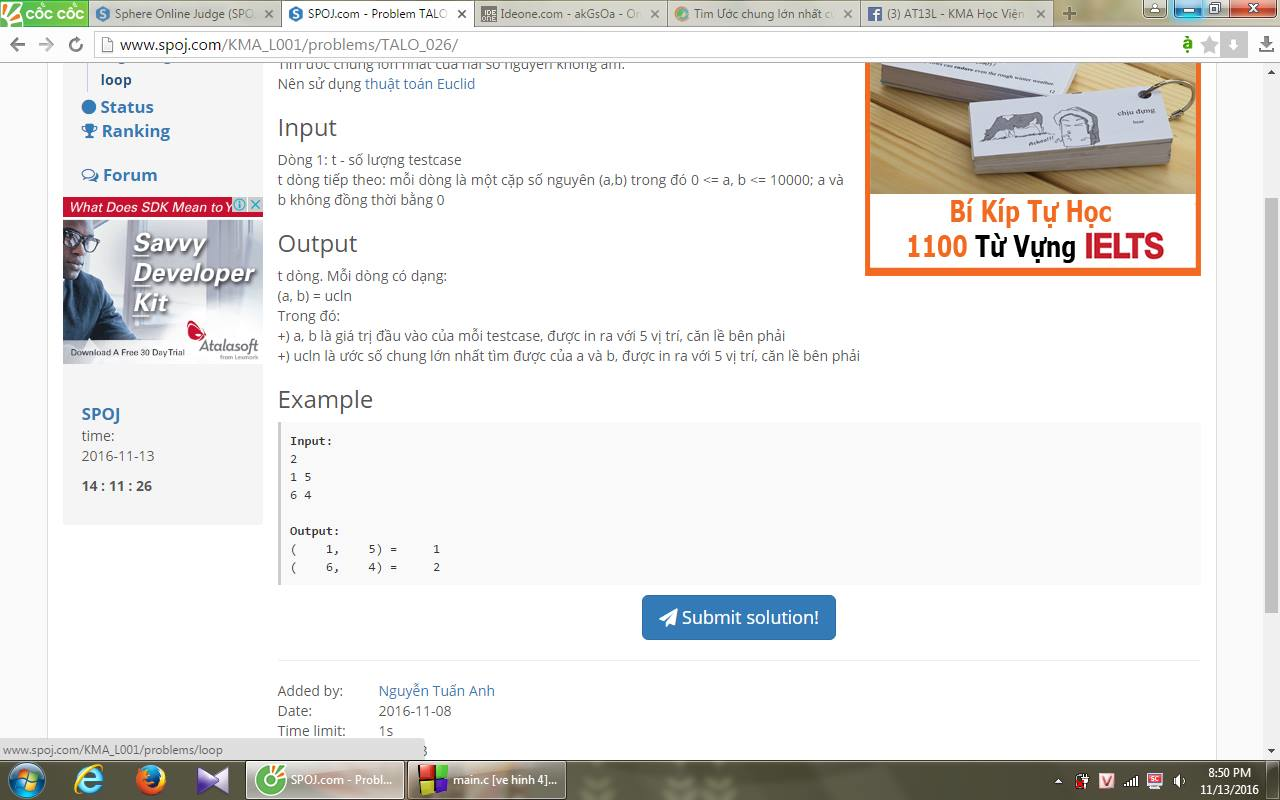Viewport: 1280px width, 800px height.
Task: Open the browser downloads arrow icon
Action: (1234, 45)
